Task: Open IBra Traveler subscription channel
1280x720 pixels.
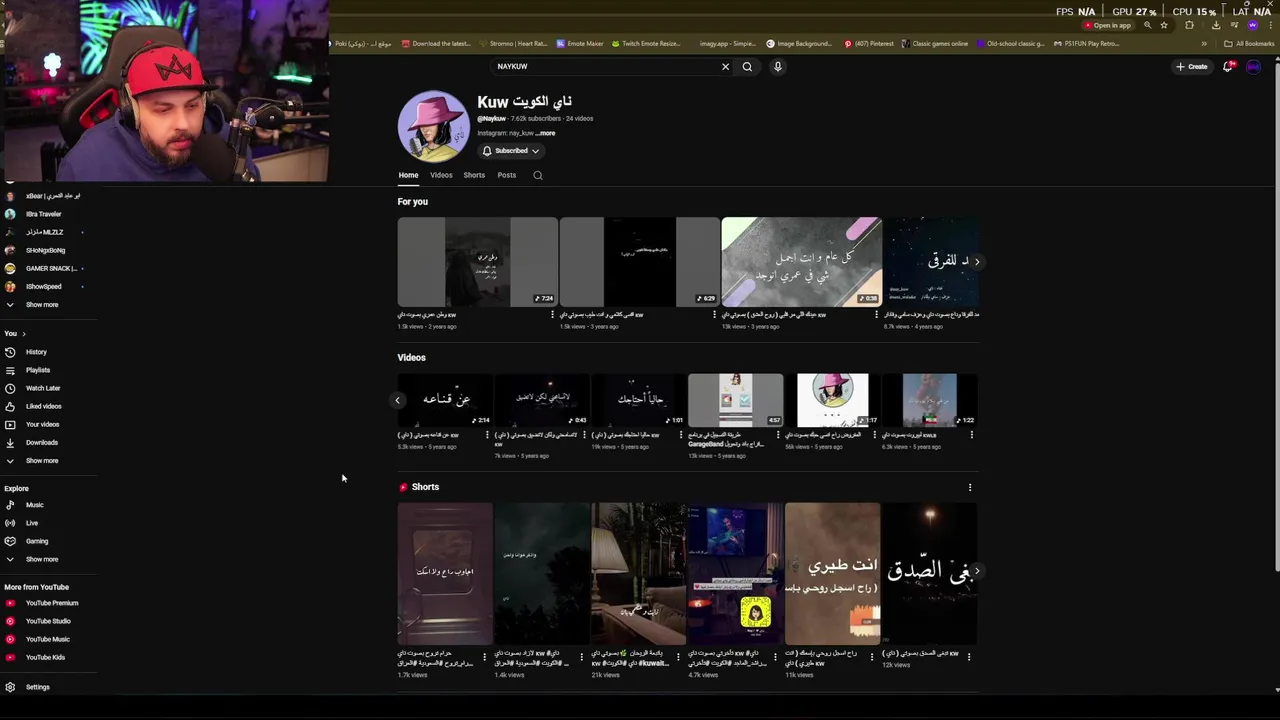Action: pyautogui.click(x=43, y=214)
